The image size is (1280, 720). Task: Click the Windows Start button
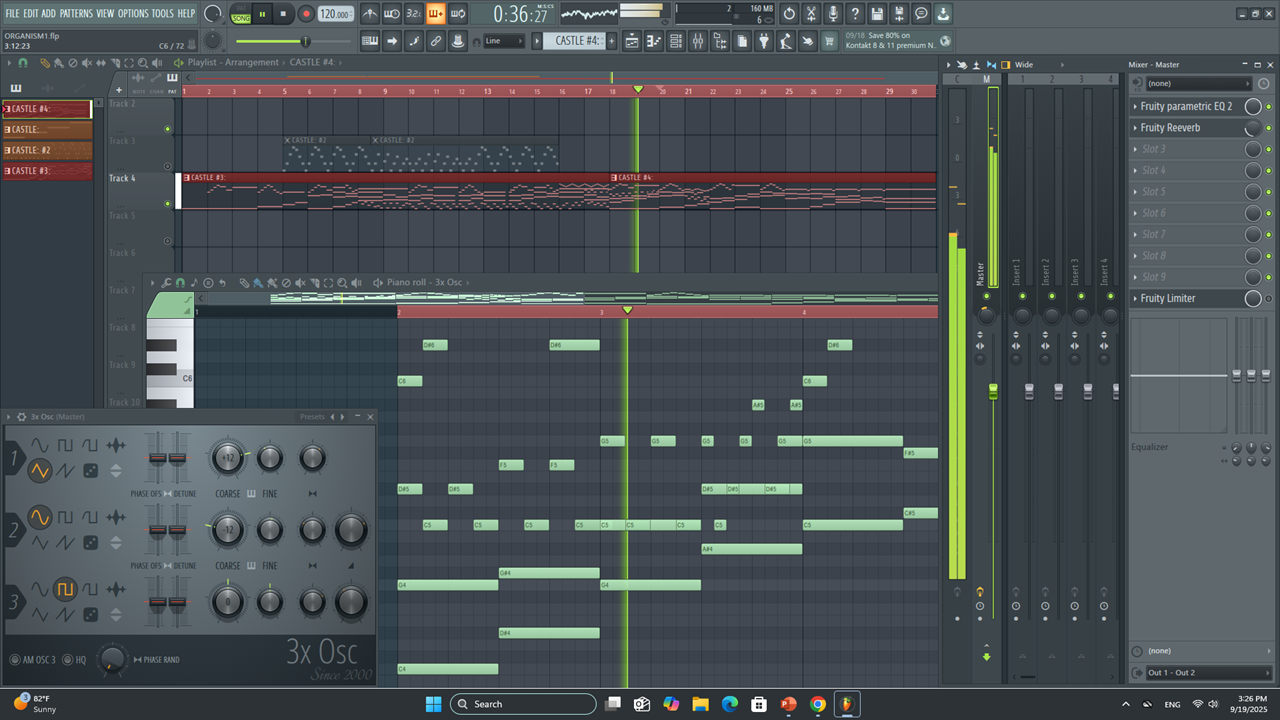433,704
